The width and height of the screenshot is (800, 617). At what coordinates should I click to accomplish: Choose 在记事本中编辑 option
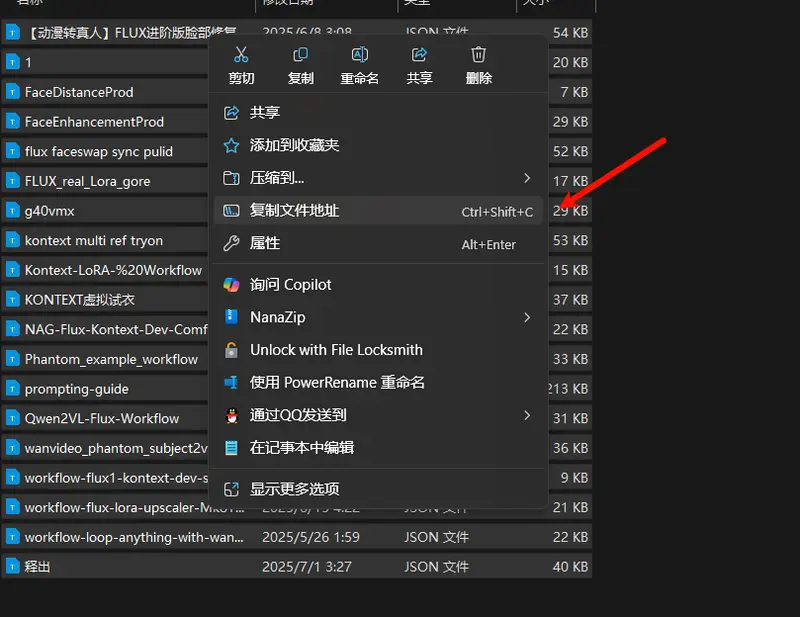point(378,448)
